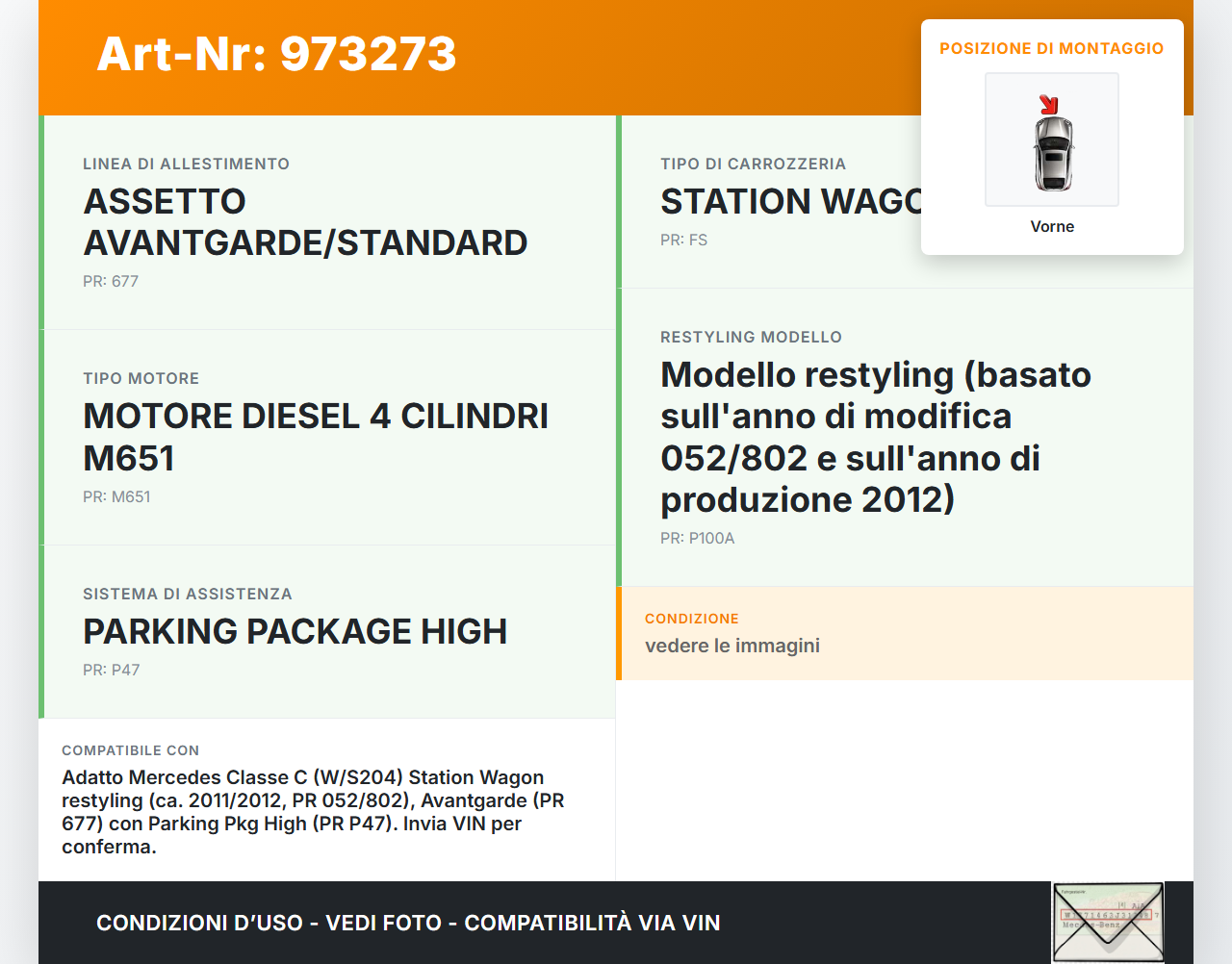Click the PR: FS code
The width and height of the screenshot is (1232, 964).
pos(683,241)
